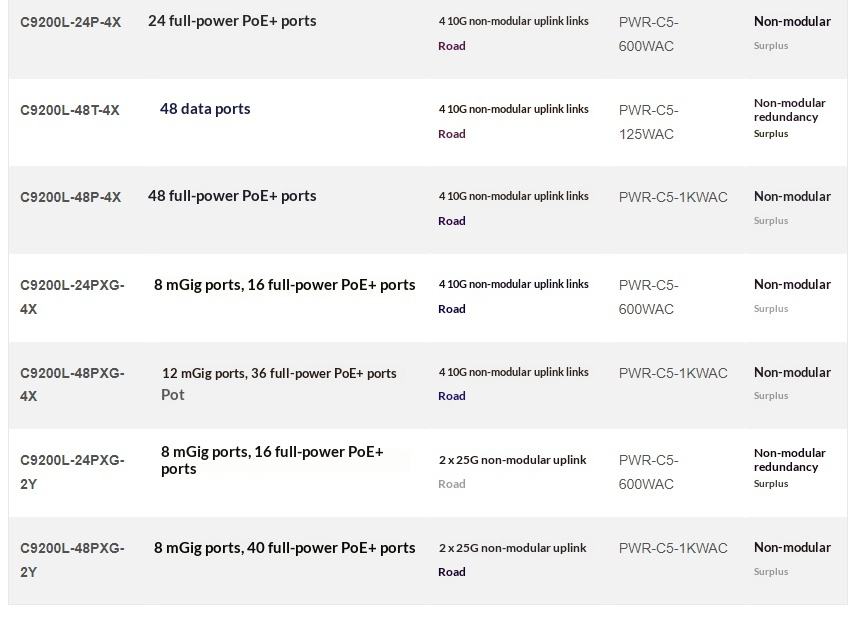Click Surplus label in the C9200L-48P-4X row
Image resolution: width=854 pixels, height=620 pixels.
click(771, 221)
